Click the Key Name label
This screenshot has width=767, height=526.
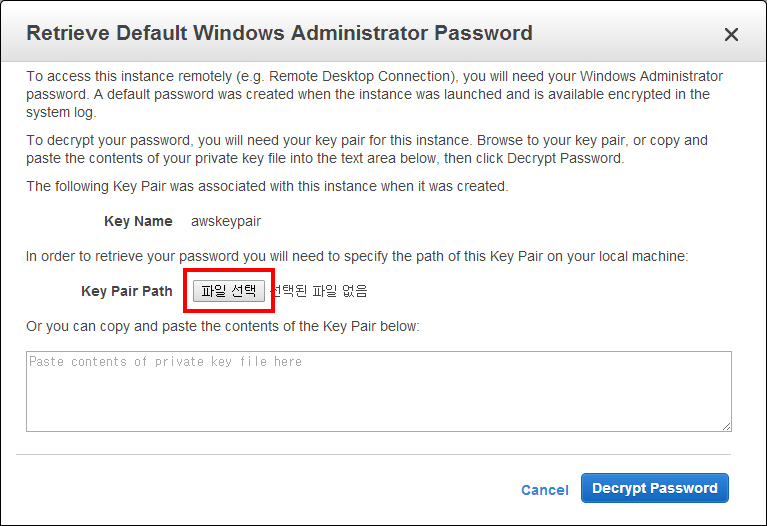pos(138,221)
